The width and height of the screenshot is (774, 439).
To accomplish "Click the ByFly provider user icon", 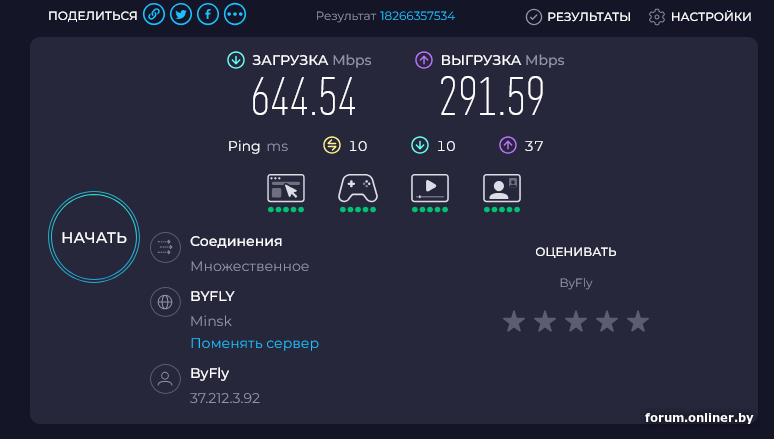I will point(164,379).
